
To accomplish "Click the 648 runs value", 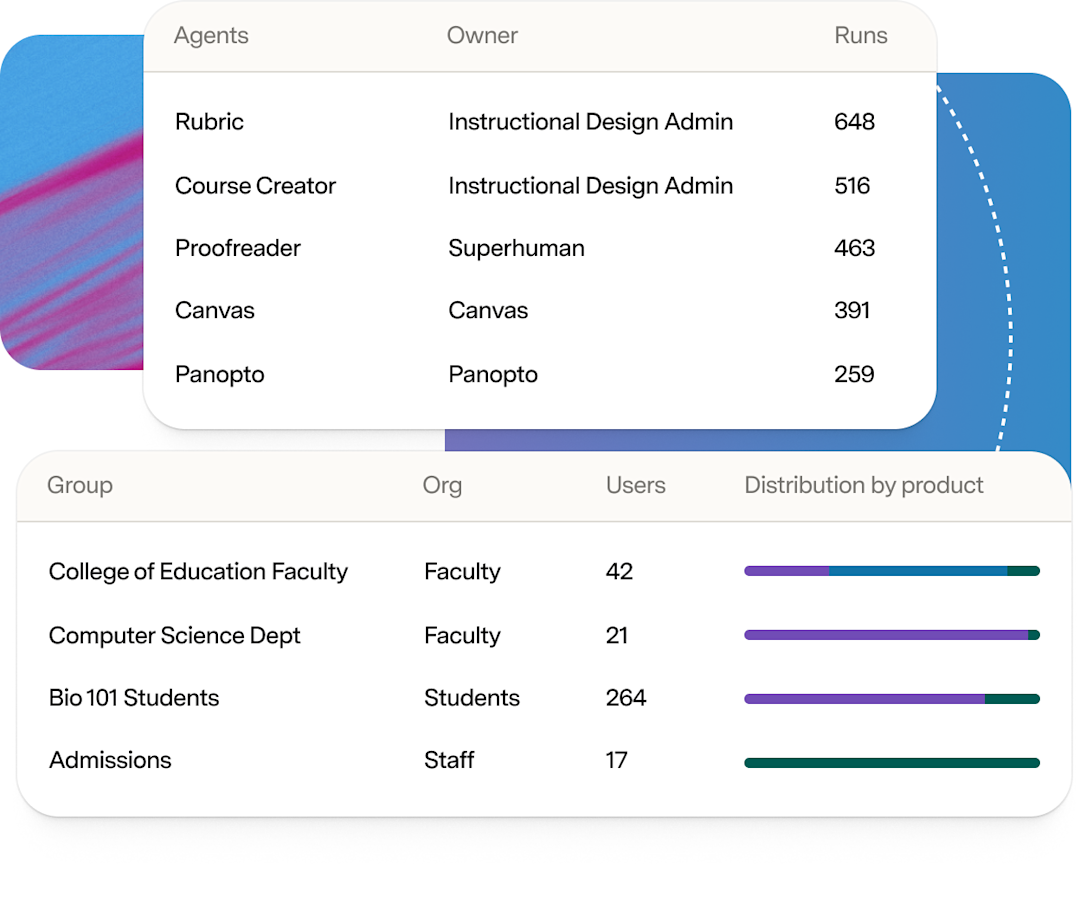I will [854, 122].
